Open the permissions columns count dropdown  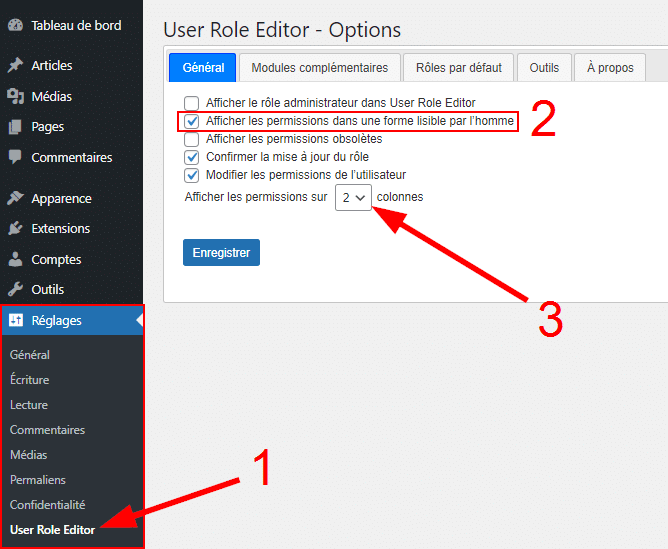coord(353,197)
